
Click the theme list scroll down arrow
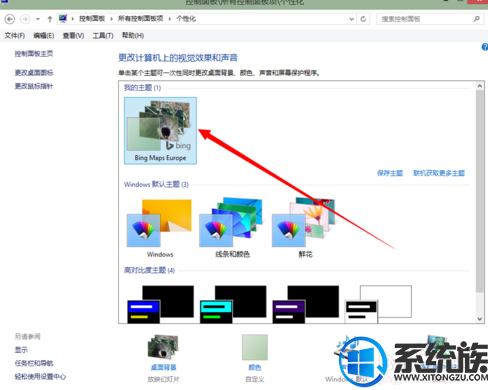[480, 319]
